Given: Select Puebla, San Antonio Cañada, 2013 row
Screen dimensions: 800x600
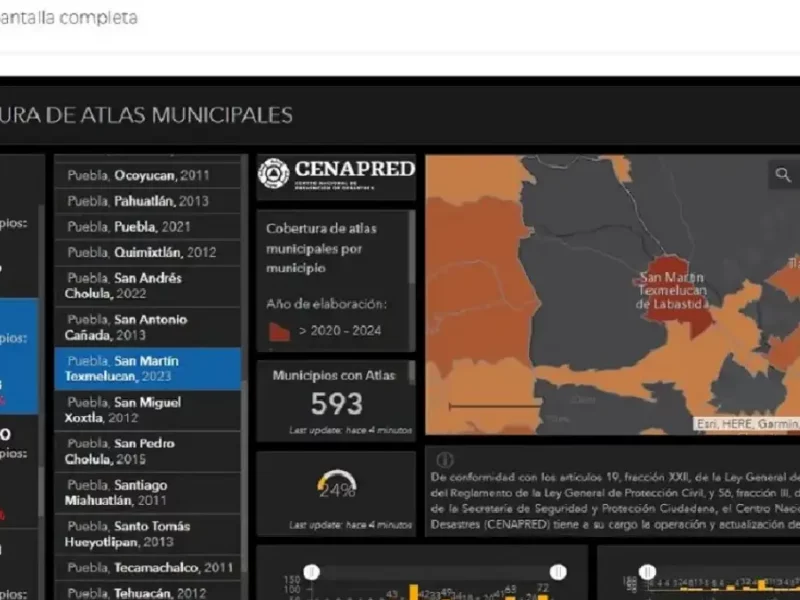Looking at the screenshot, I should [x=147, y=327].
